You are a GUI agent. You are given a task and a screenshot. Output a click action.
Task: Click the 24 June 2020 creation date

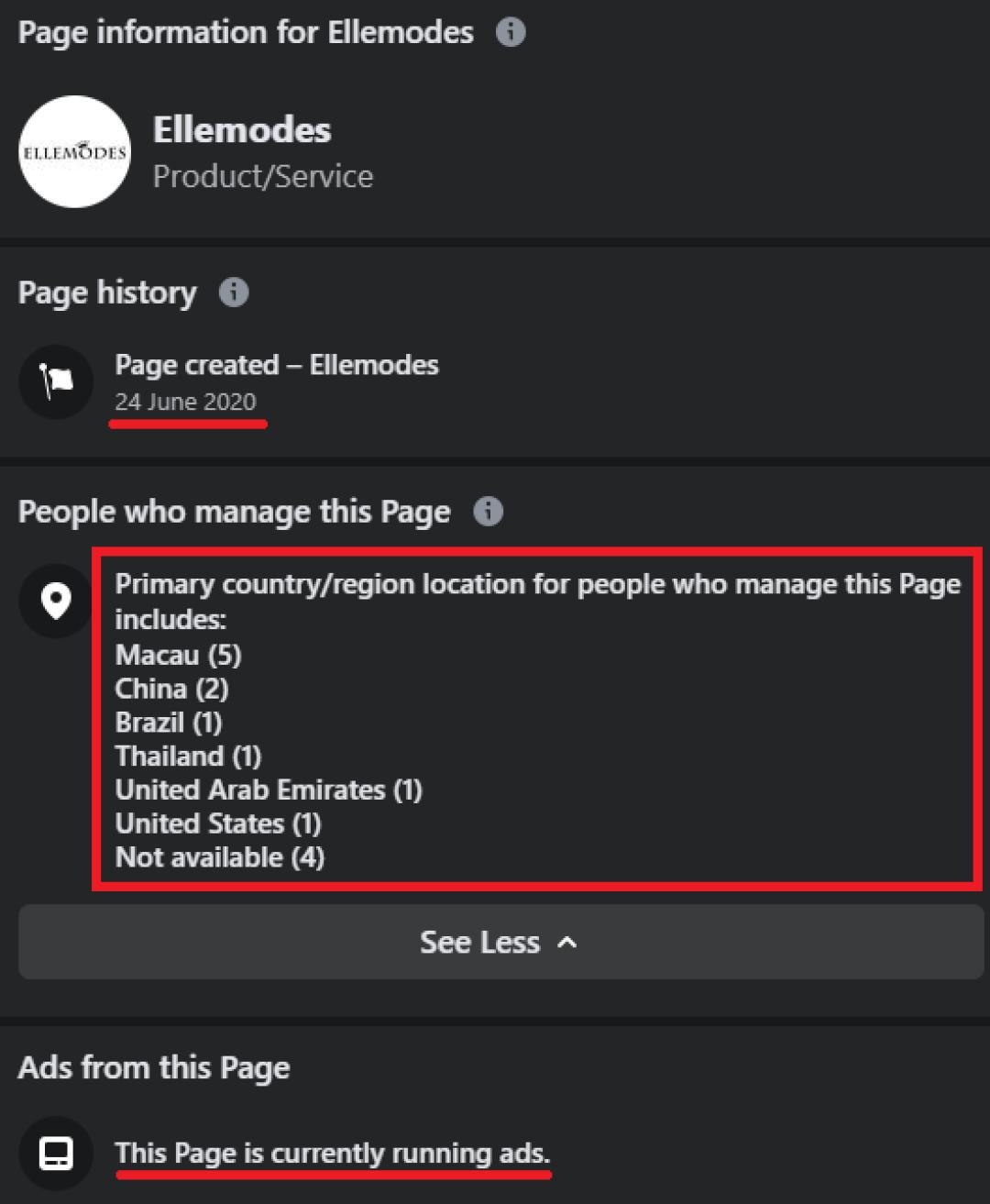tap(185, 402)
